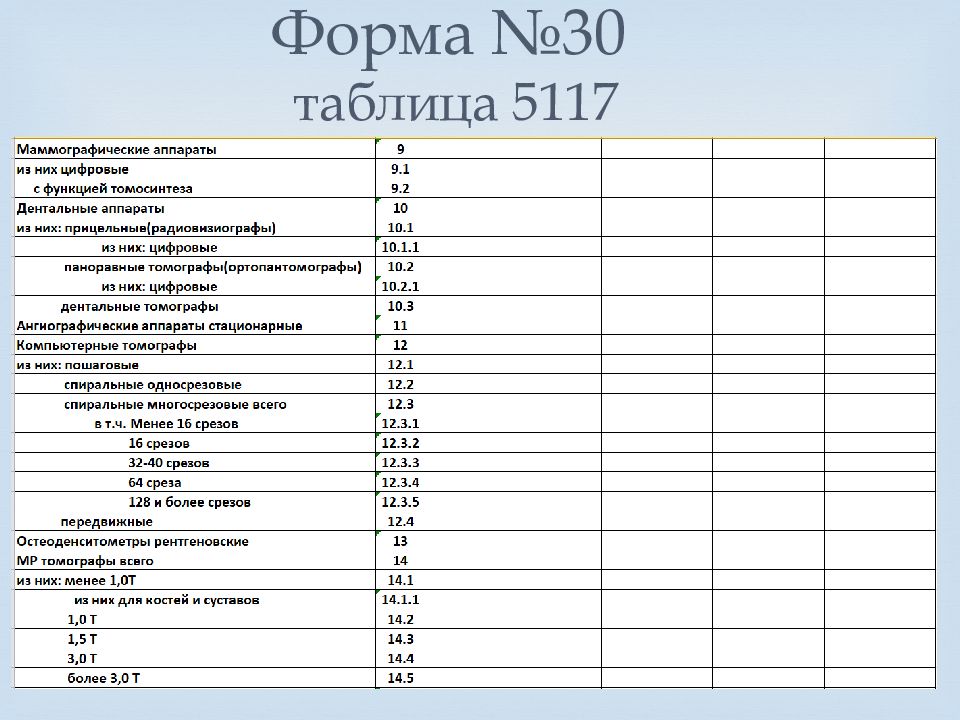Screen dimensions: 960x720
Task: Select the 'спиральные односрезовые' cell
Action: click(x=152, y=384)
